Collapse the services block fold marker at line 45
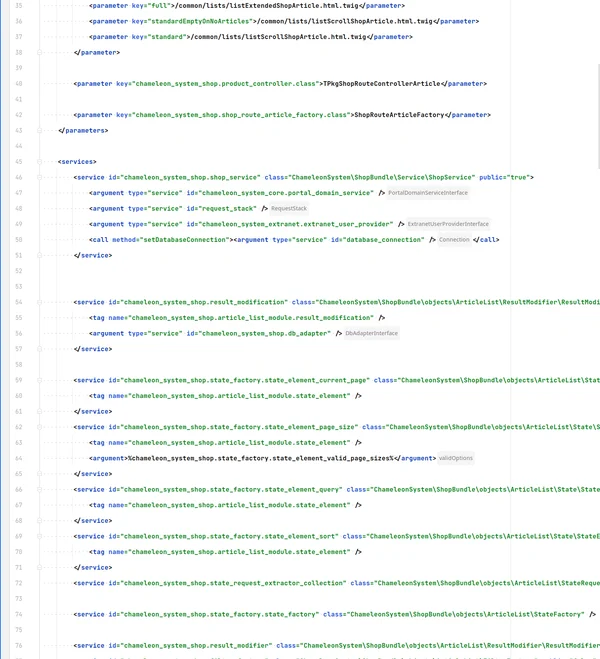Image resolution: width=600 pixels, height=659 pixels. (39, 162)
